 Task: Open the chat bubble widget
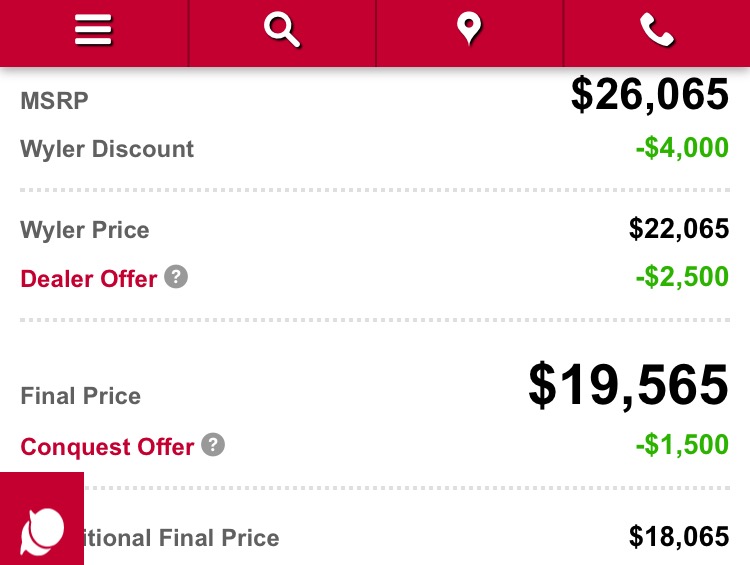coord(42,519)
